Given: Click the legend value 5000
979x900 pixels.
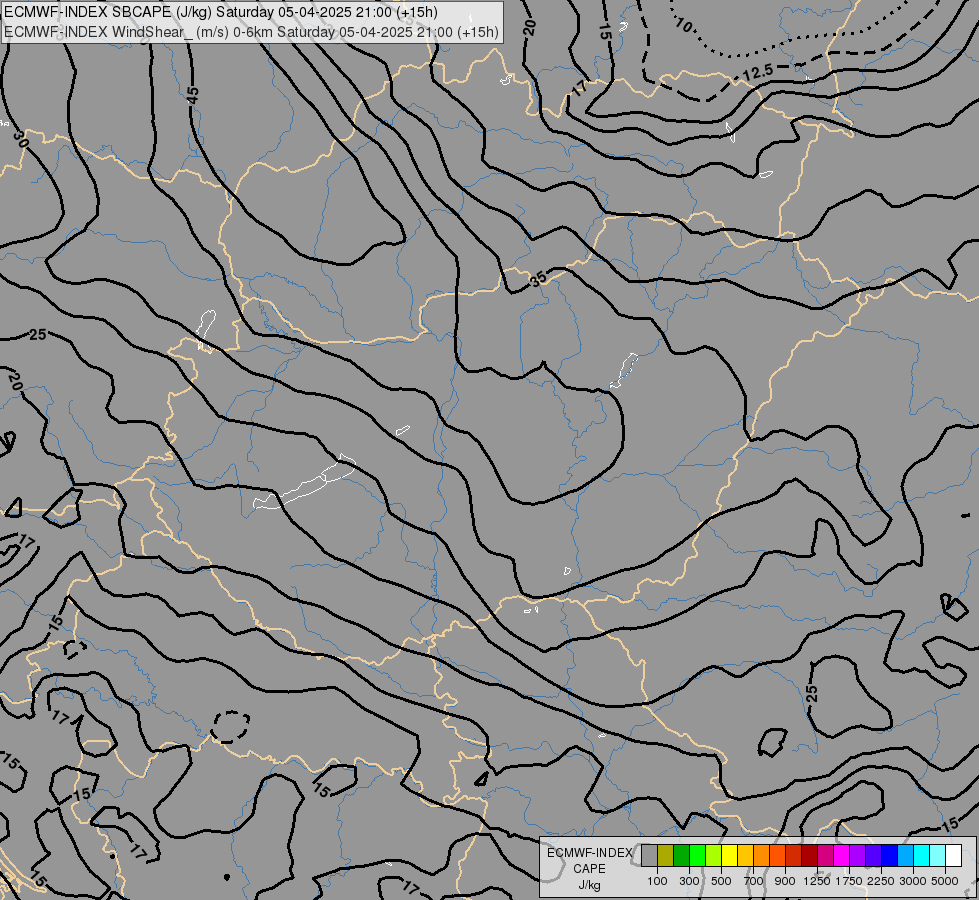Looking at the screenshot, I should [945, 881].
